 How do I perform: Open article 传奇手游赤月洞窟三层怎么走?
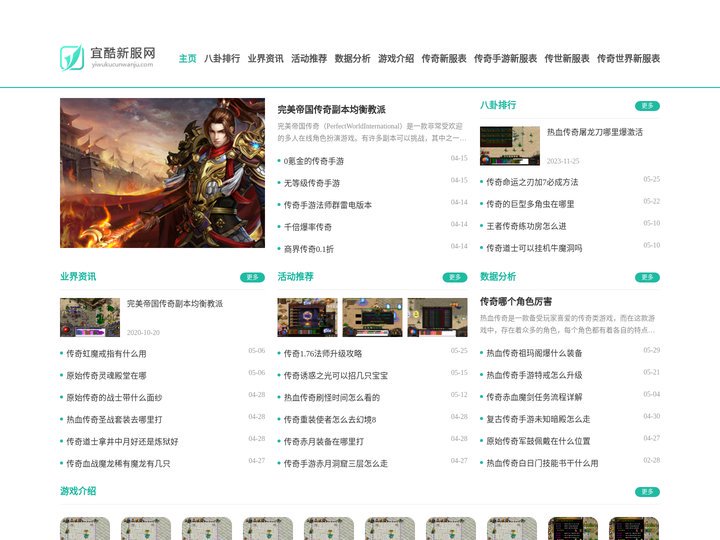pyautogui.click(x=336, y=464)
